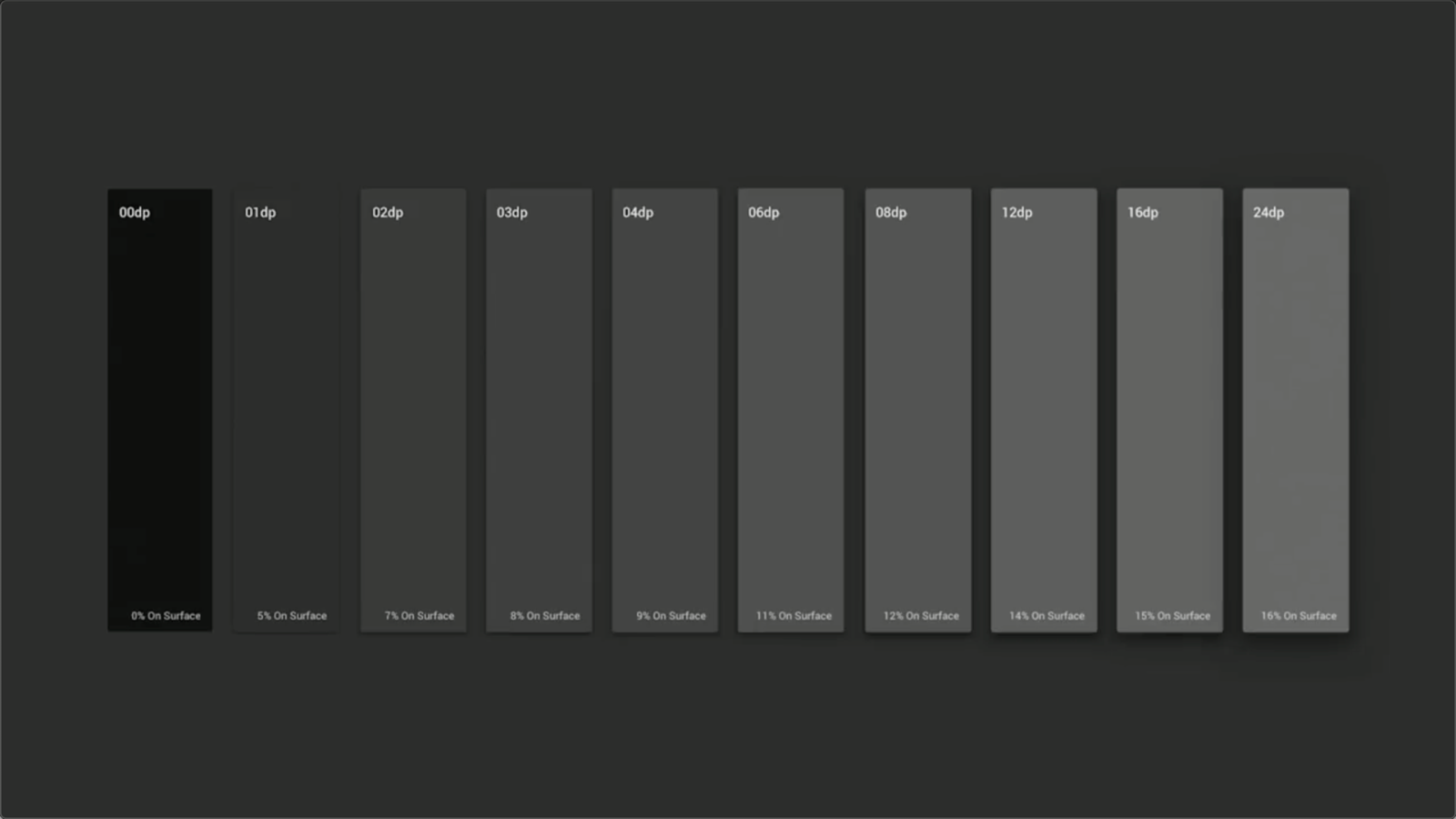The height and width of the screenshot is (819, 1456).
Task: Click the "12% On Surface" label
Action: (921, 616)
